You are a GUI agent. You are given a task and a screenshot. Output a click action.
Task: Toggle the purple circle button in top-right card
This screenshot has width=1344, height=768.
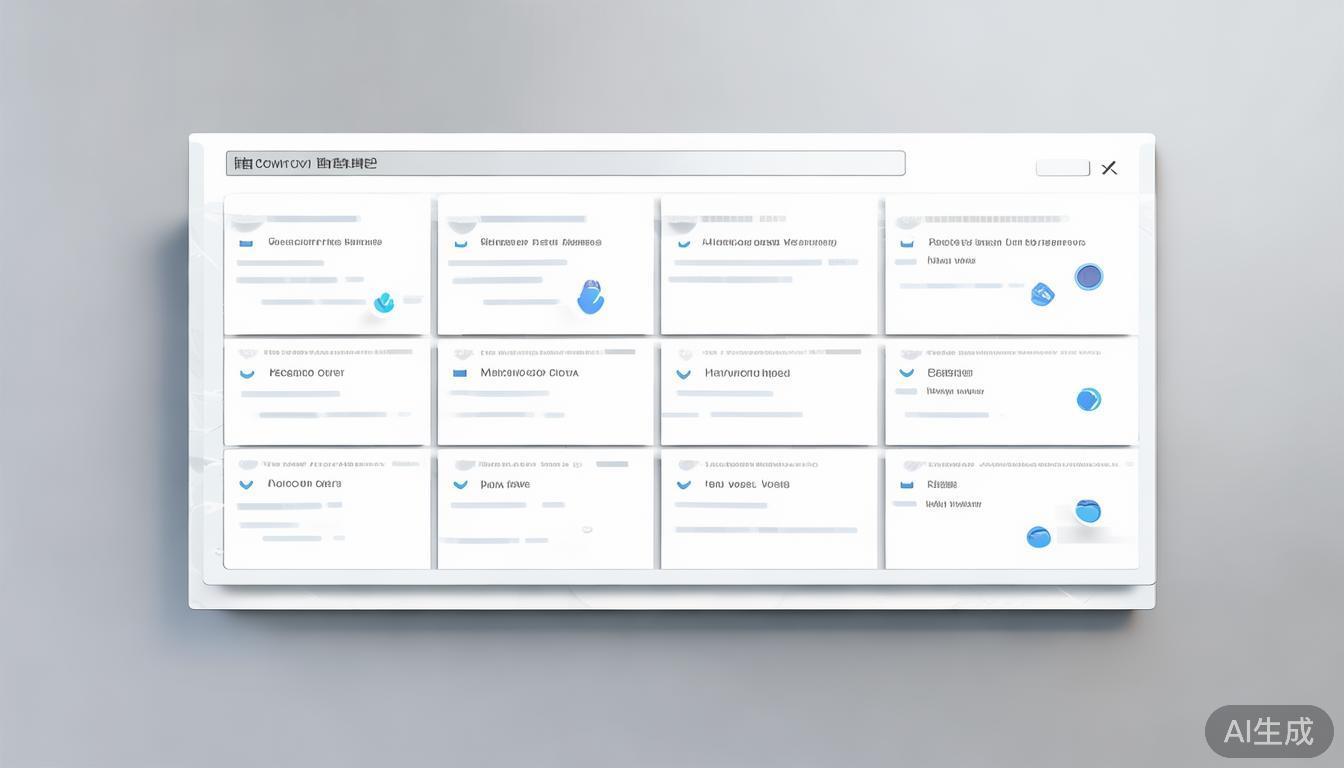pyautogui.click(x=1088, y=277)
